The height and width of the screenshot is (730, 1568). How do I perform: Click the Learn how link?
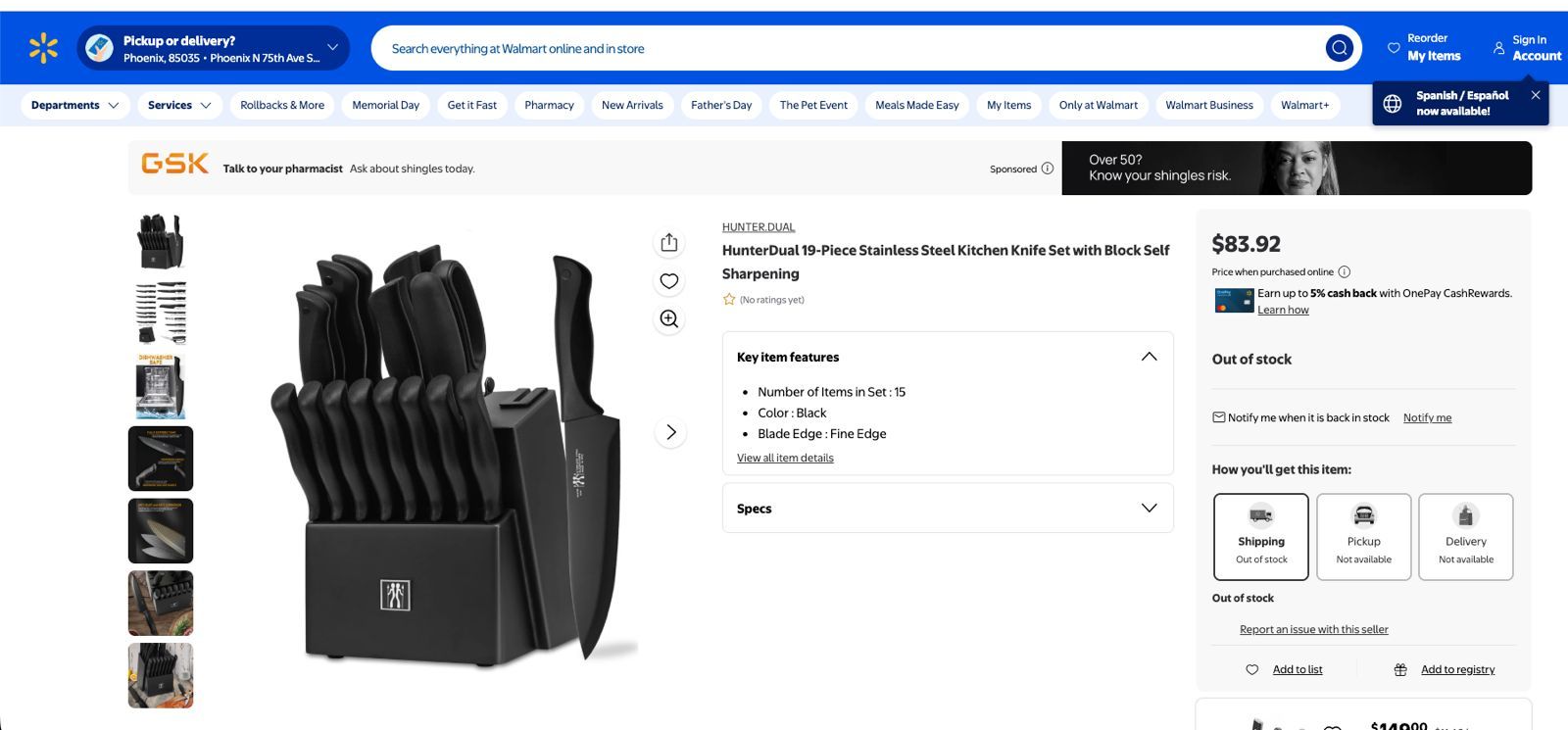coord(1283,310)
